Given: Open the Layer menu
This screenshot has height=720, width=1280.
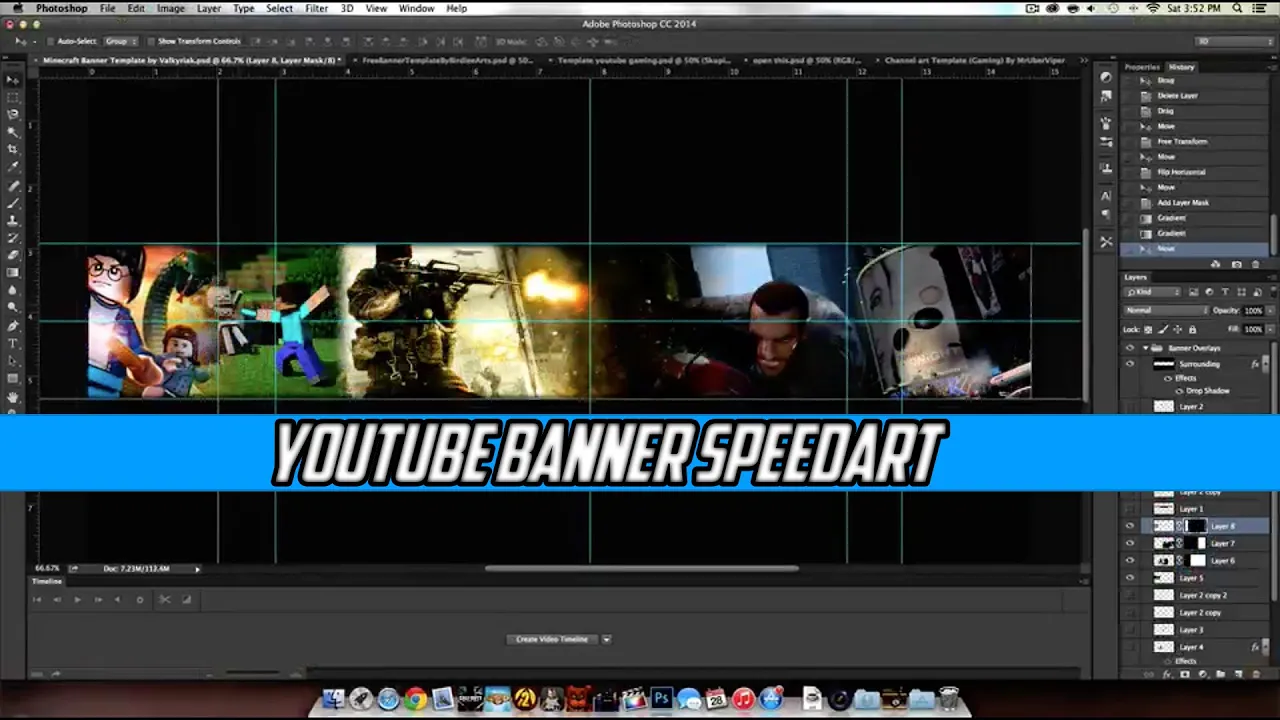Looking at the screenshot, I should (x=209, y=8).
